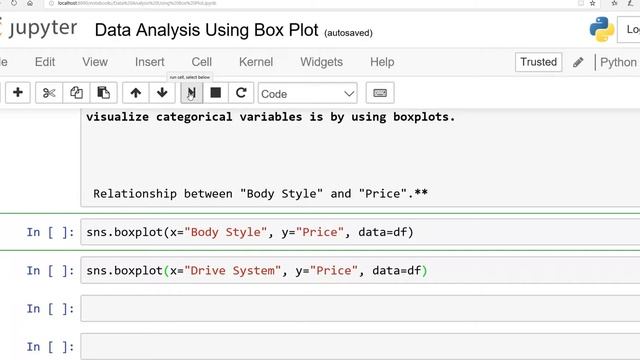Click into the last empty code cell
This screenshot has height=360, width=640.
click(360, 347)
